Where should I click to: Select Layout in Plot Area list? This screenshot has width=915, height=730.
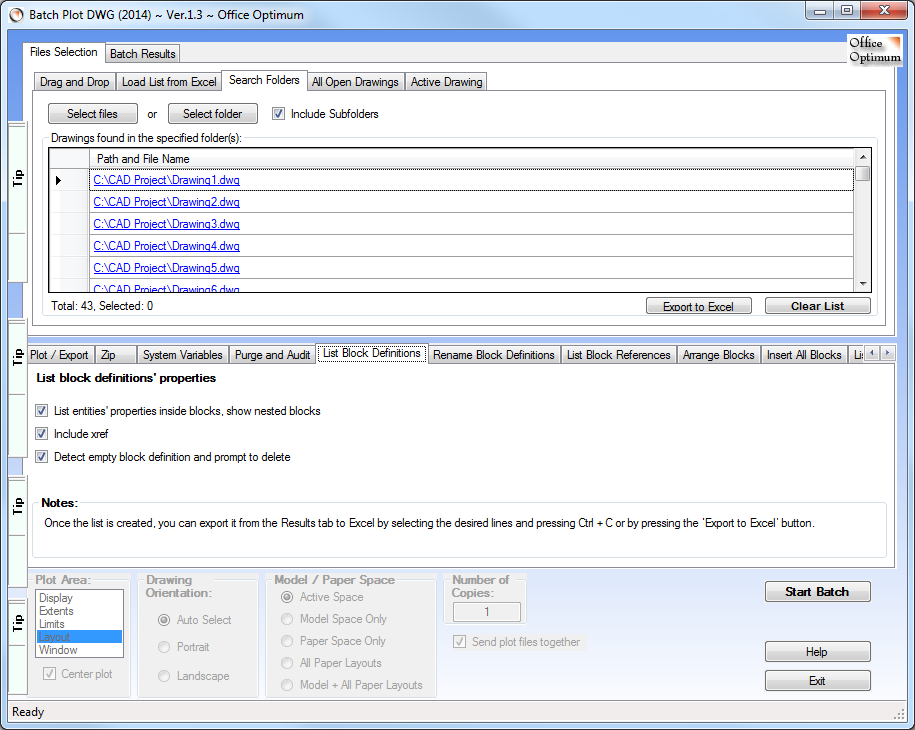(x=79, y=637)
